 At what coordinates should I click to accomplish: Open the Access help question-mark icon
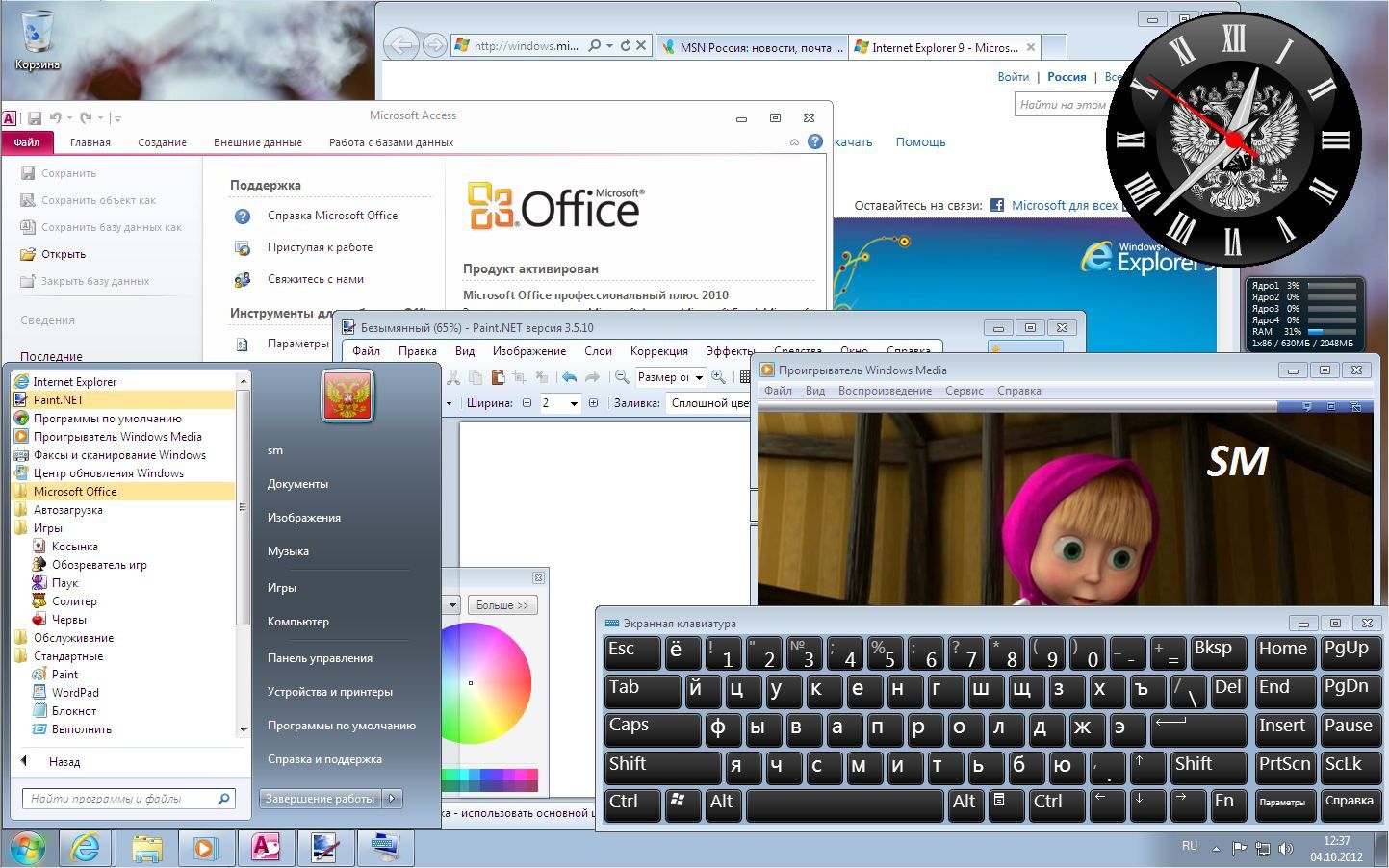(x=815, y=141)
